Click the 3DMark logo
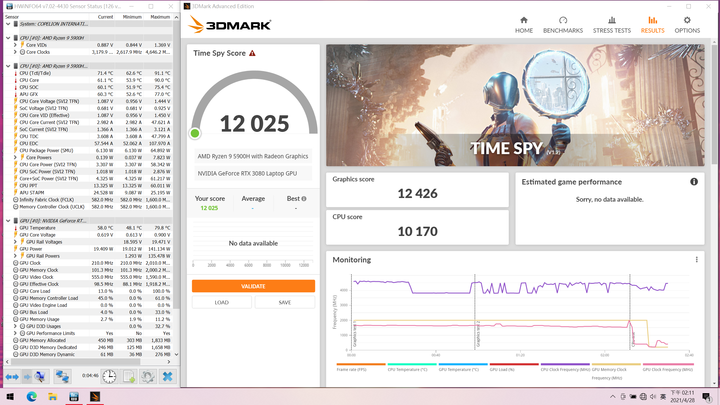The image size is (720, 405). tap(229, 25)
